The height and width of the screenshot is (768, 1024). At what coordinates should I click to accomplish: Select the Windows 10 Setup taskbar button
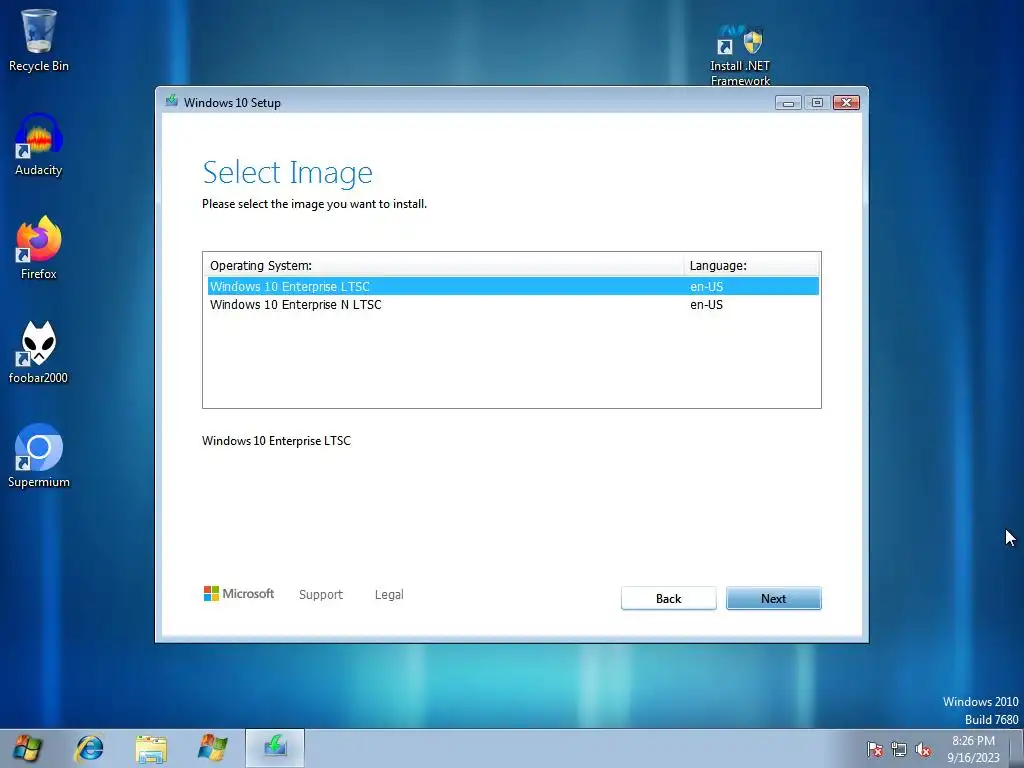pyautogui.click(x=275, y=748)
